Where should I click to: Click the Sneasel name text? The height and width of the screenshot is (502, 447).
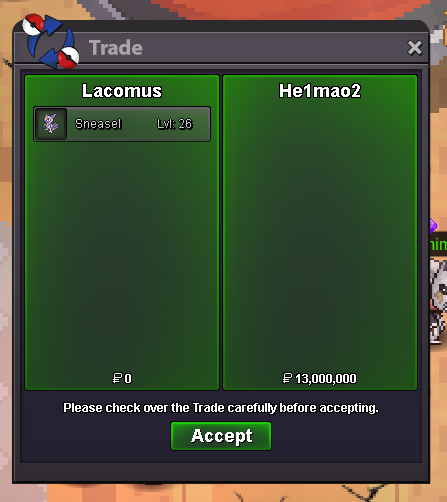98,124
